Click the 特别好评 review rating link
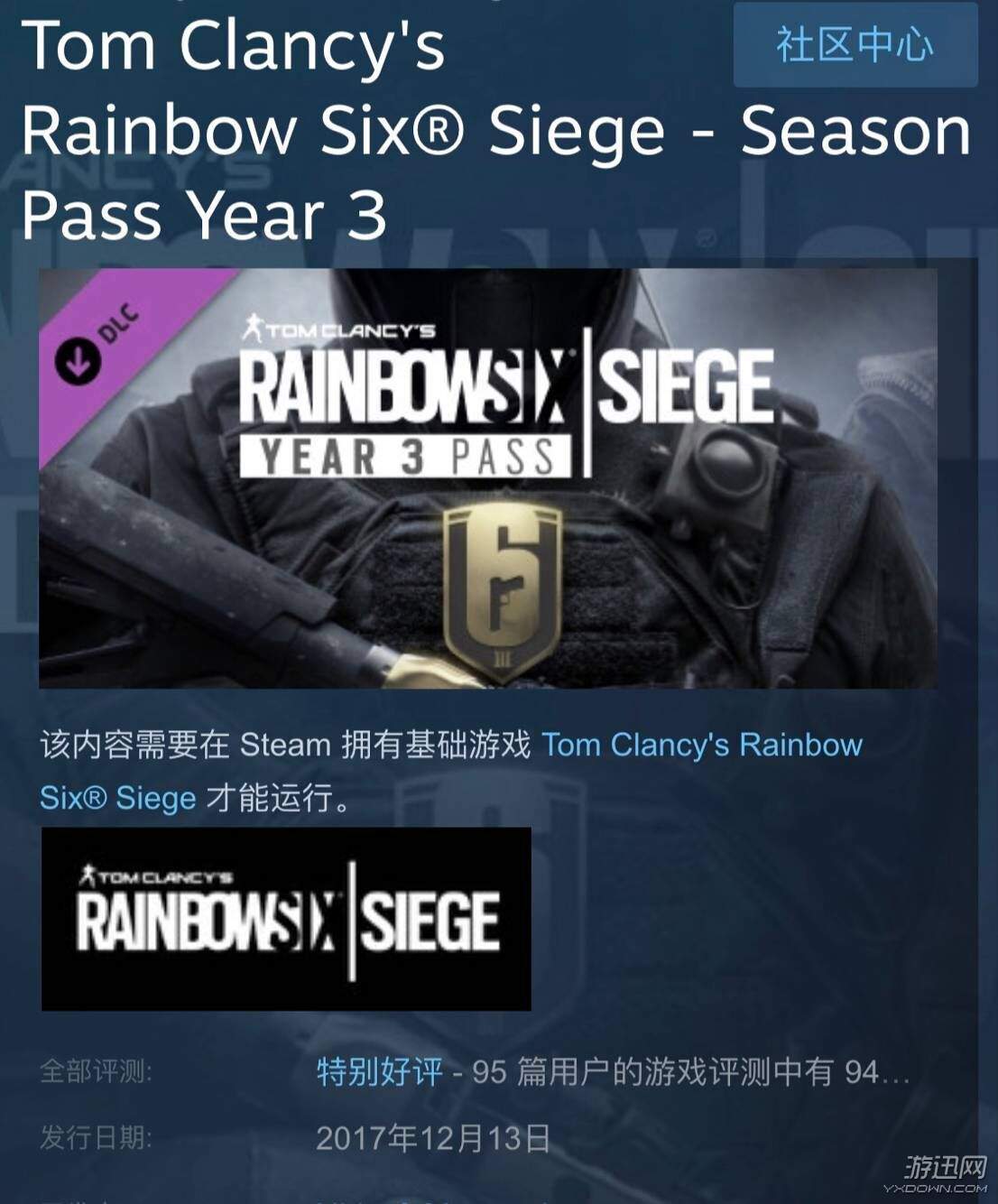 point(380,1071)
